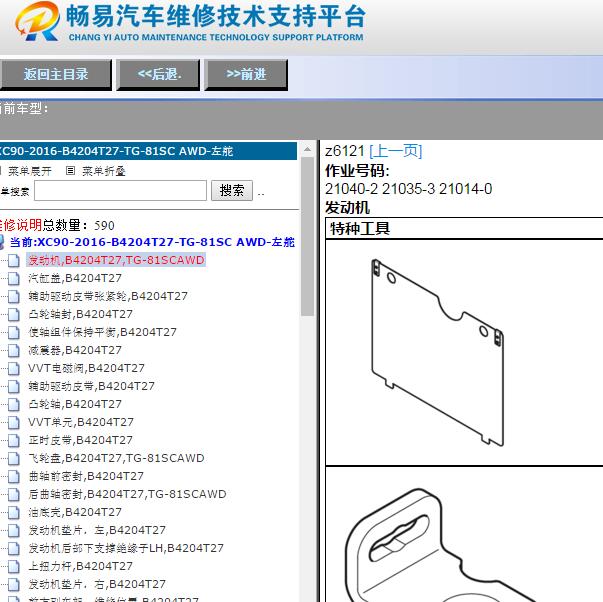Click document icon beside 凸轮轴,B4204T27
Viewport: 603px width, 602px height.
14,405
